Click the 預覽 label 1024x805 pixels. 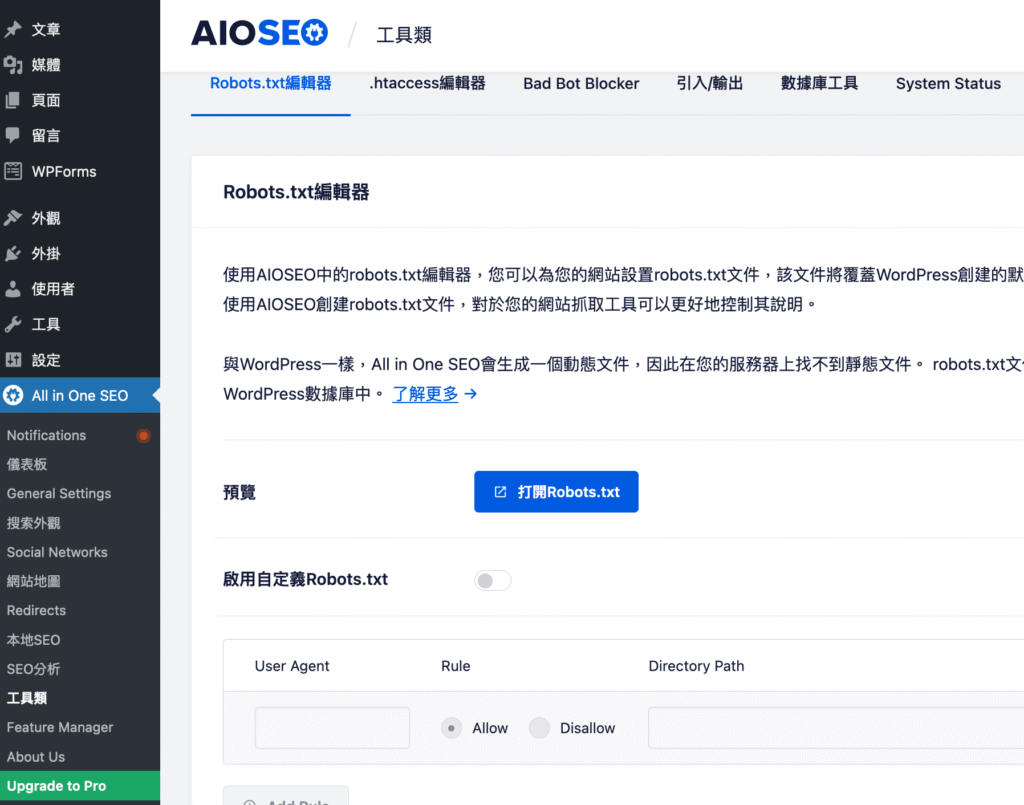pyautogui.click(x=239, y=492)
